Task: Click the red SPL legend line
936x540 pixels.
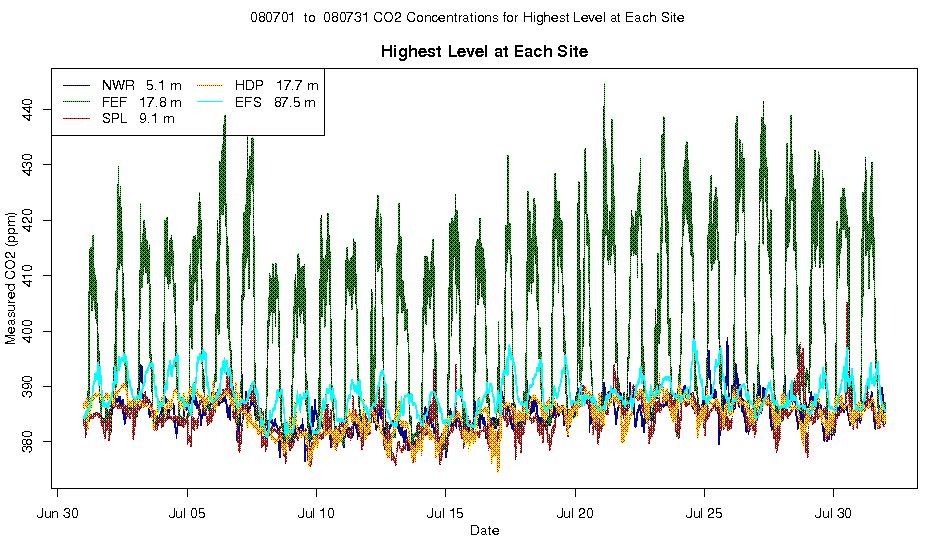Action: (76, 119)
